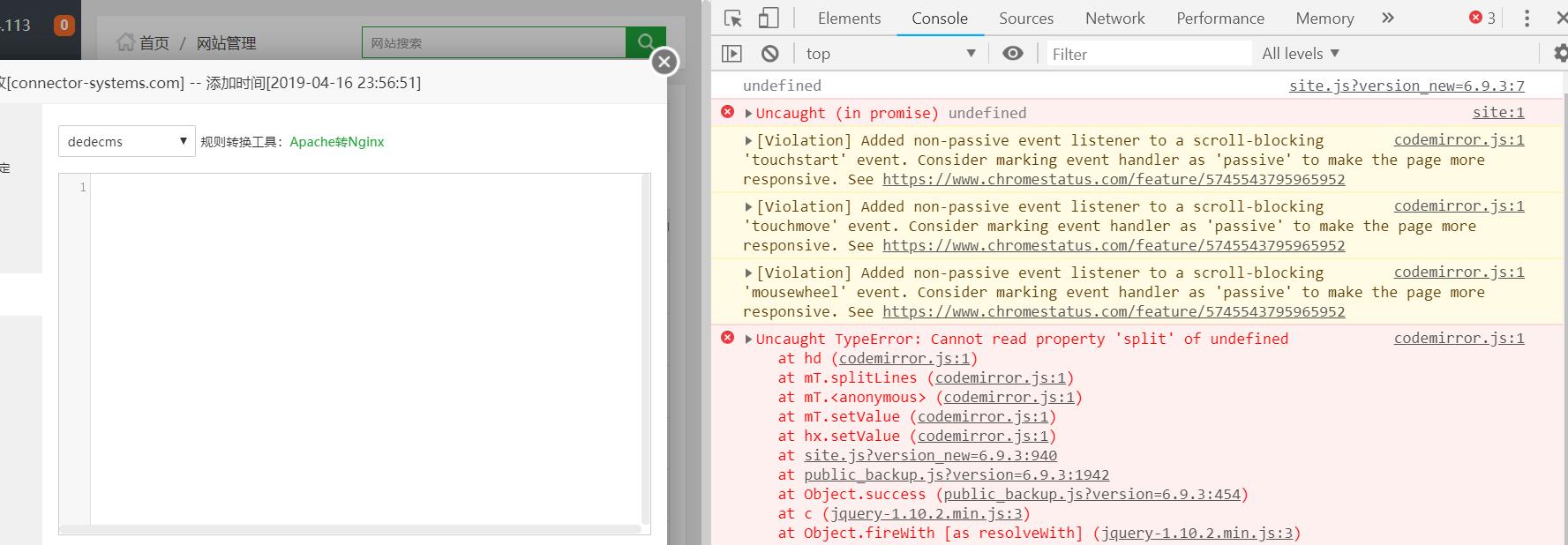This screenshot has height=545, width=1568.
Task: Open the dedecms rewrite rule dropdown
Action: (127, 141)
